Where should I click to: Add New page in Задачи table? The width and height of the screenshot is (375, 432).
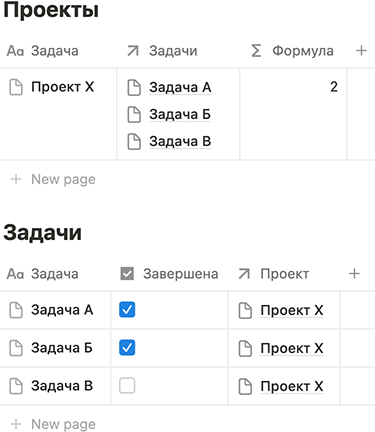[x=53, y=424]
